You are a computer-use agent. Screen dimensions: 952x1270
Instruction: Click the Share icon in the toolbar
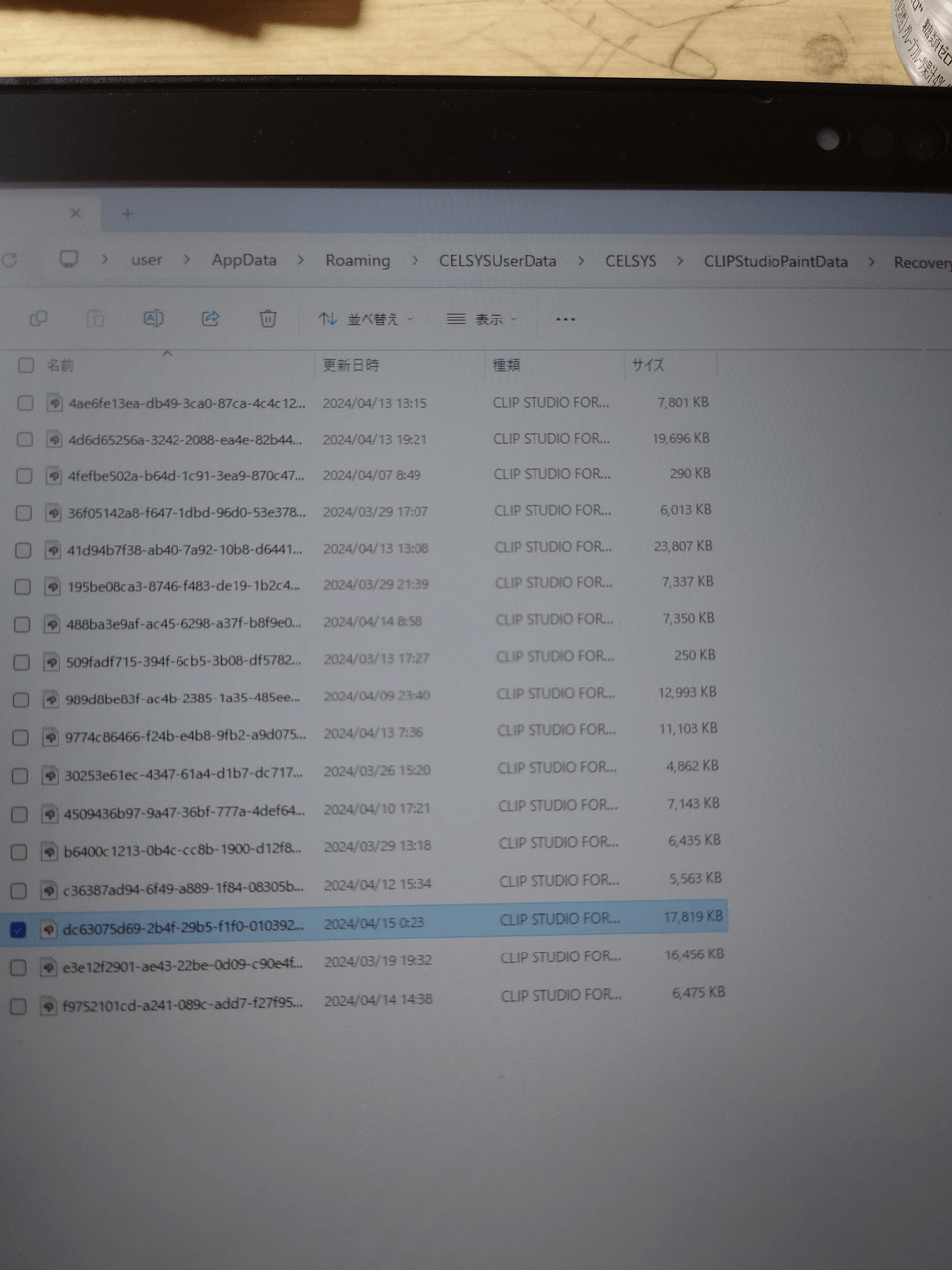(210, 318)
